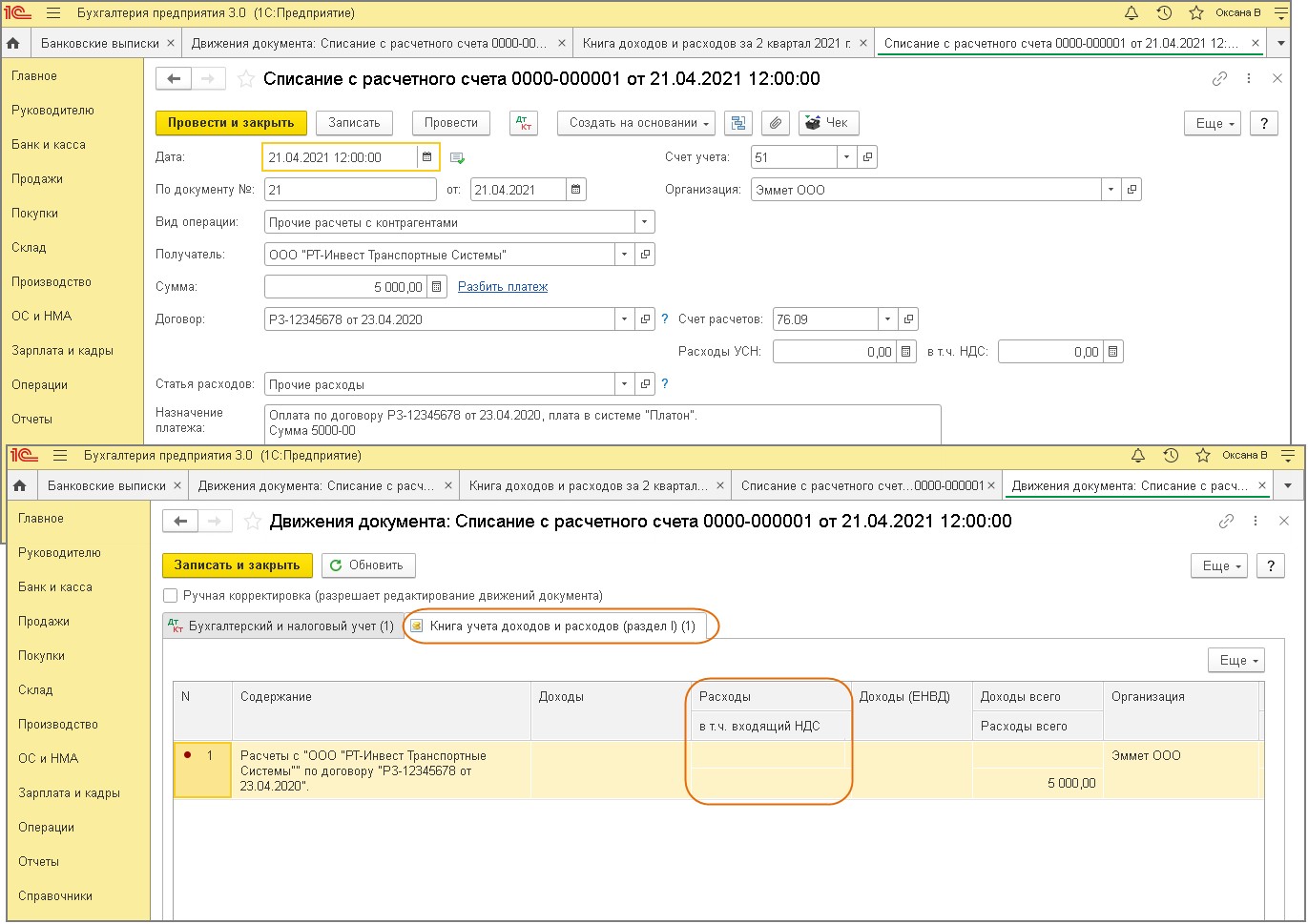This screenshot has width=1308, height=924.
Task: Open calendar picker for Дата field
Action: click(426, 157)
